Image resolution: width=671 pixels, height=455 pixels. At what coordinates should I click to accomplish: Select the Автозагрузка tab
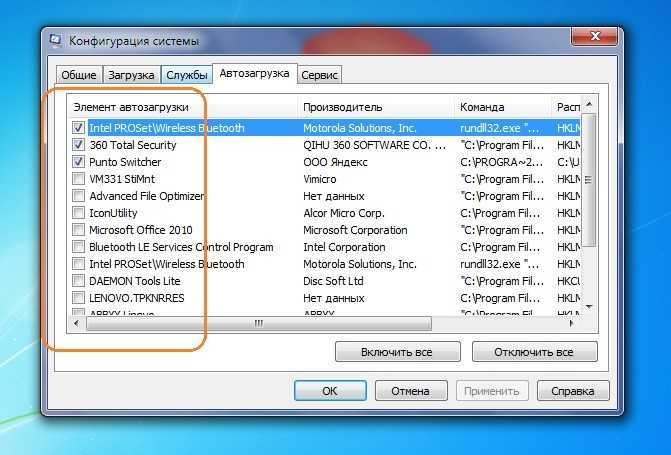tap(254, 73)
